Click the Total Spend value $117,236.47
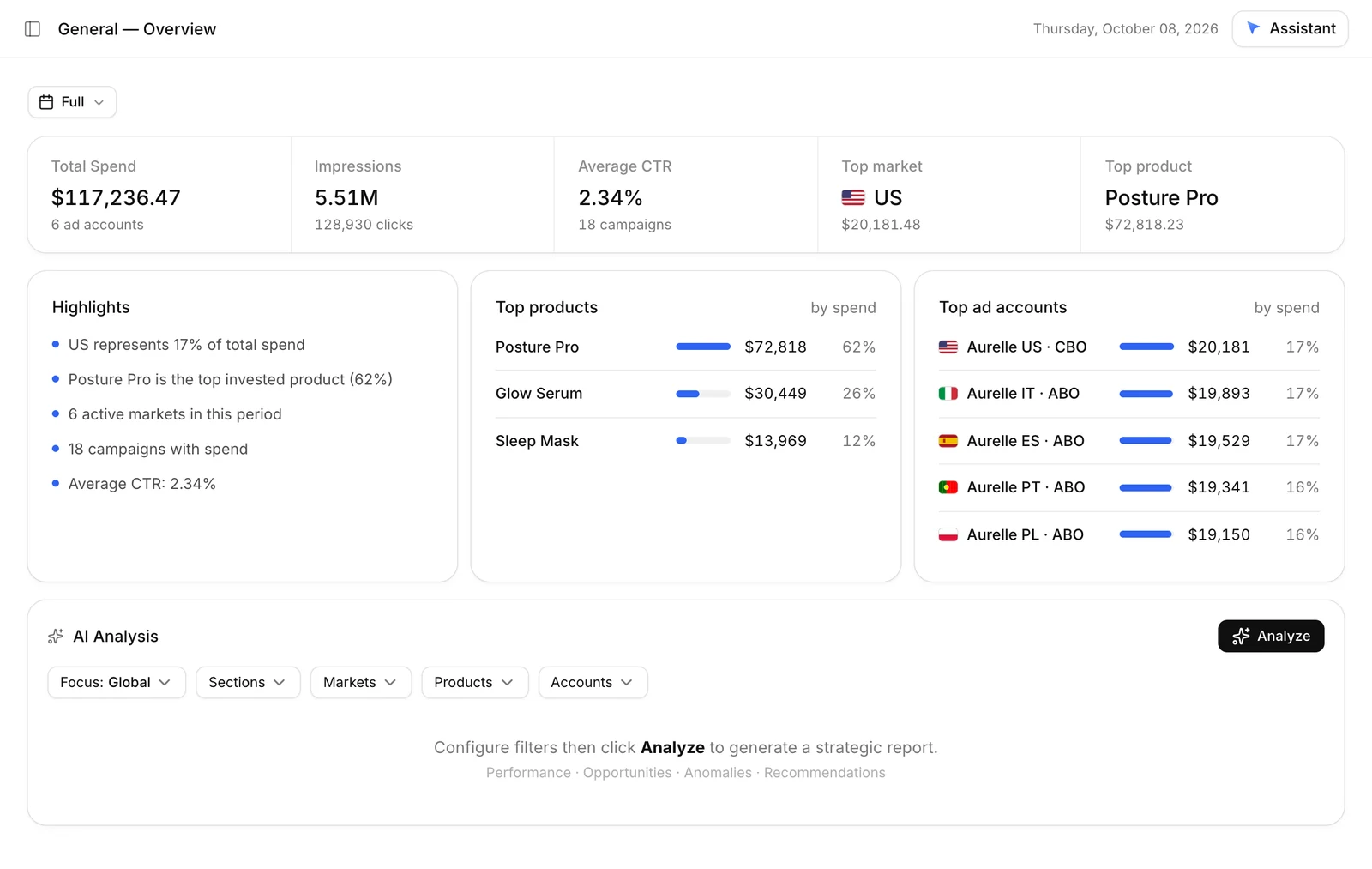This screenshot has height=869, width=1372. (116, 198)
